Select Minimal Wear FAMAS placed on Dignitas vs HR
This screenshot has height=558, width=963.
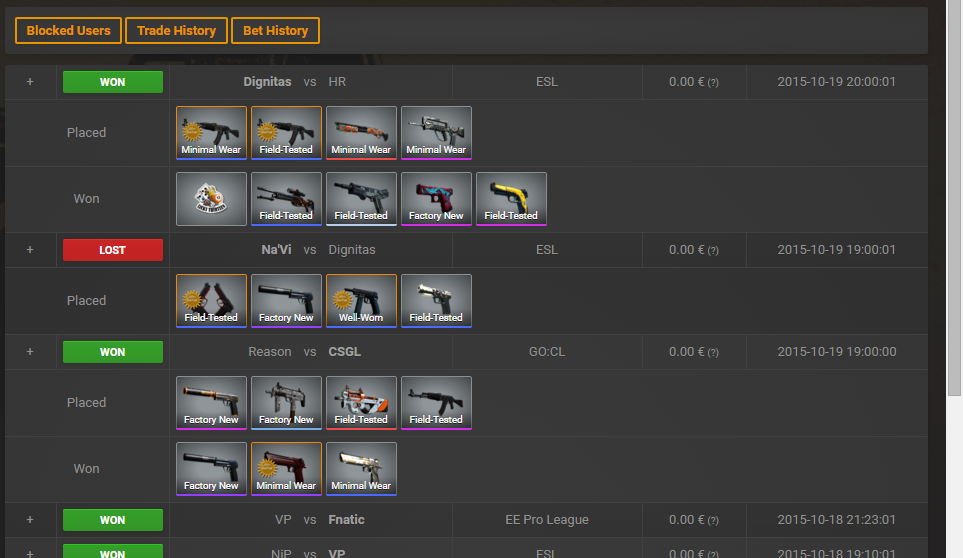(436, 133)
